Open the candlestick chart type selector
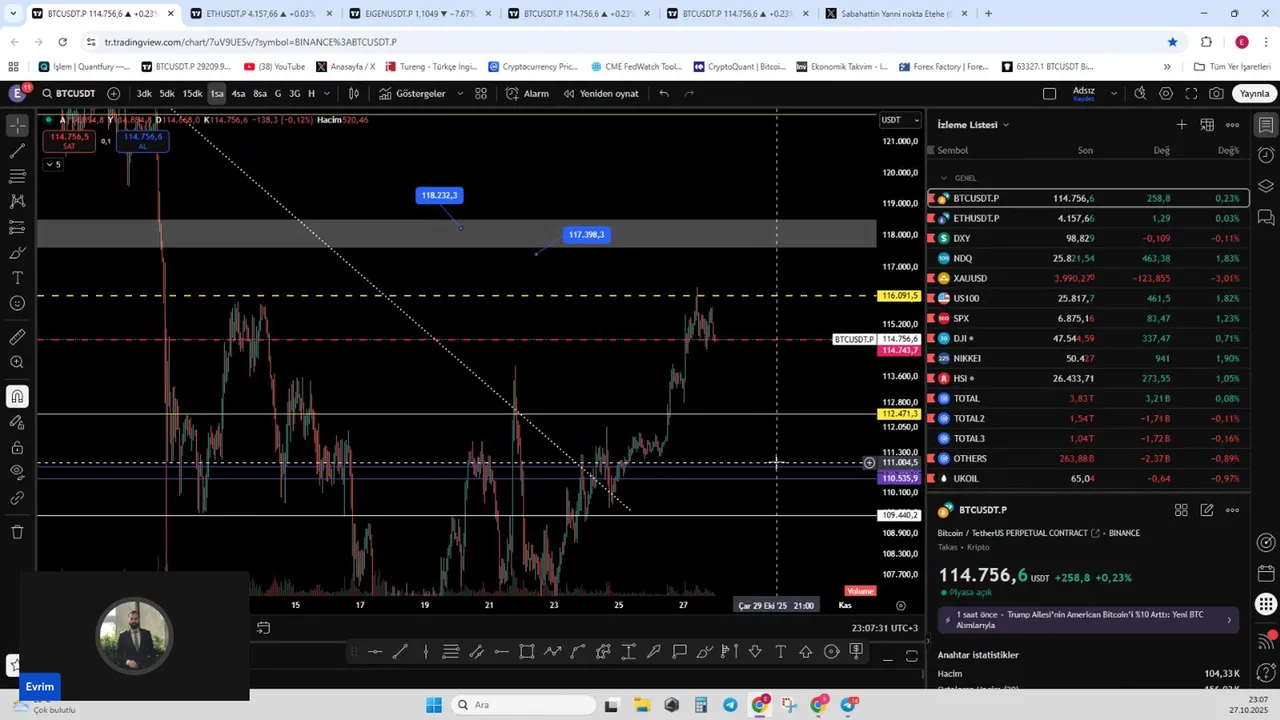Image resolution: width=1280 pixels, height=720 pixels. tap(353, 93)
